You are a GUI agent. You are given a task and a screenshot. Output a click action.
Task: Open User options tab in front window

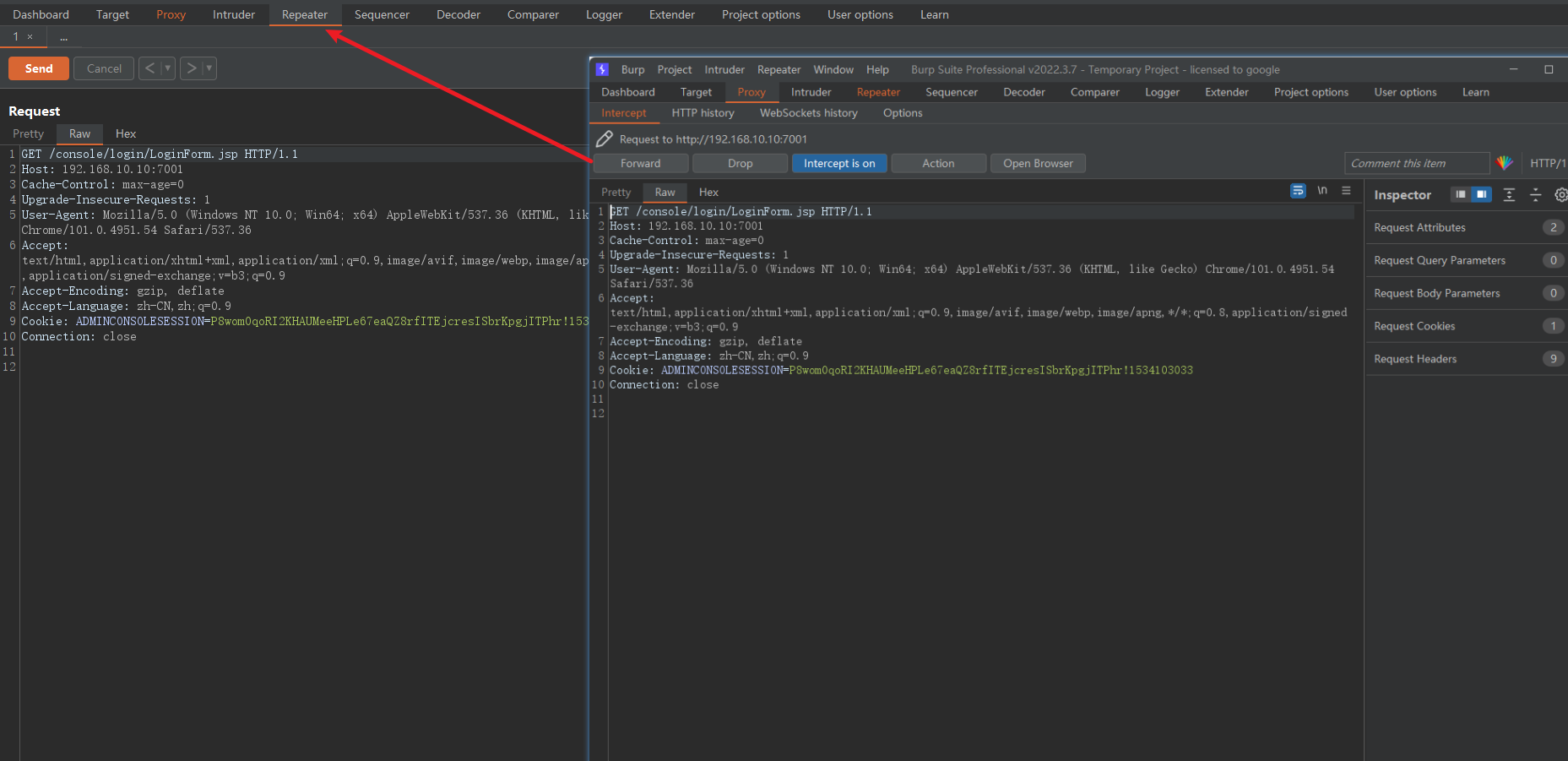pos(1405,92)
